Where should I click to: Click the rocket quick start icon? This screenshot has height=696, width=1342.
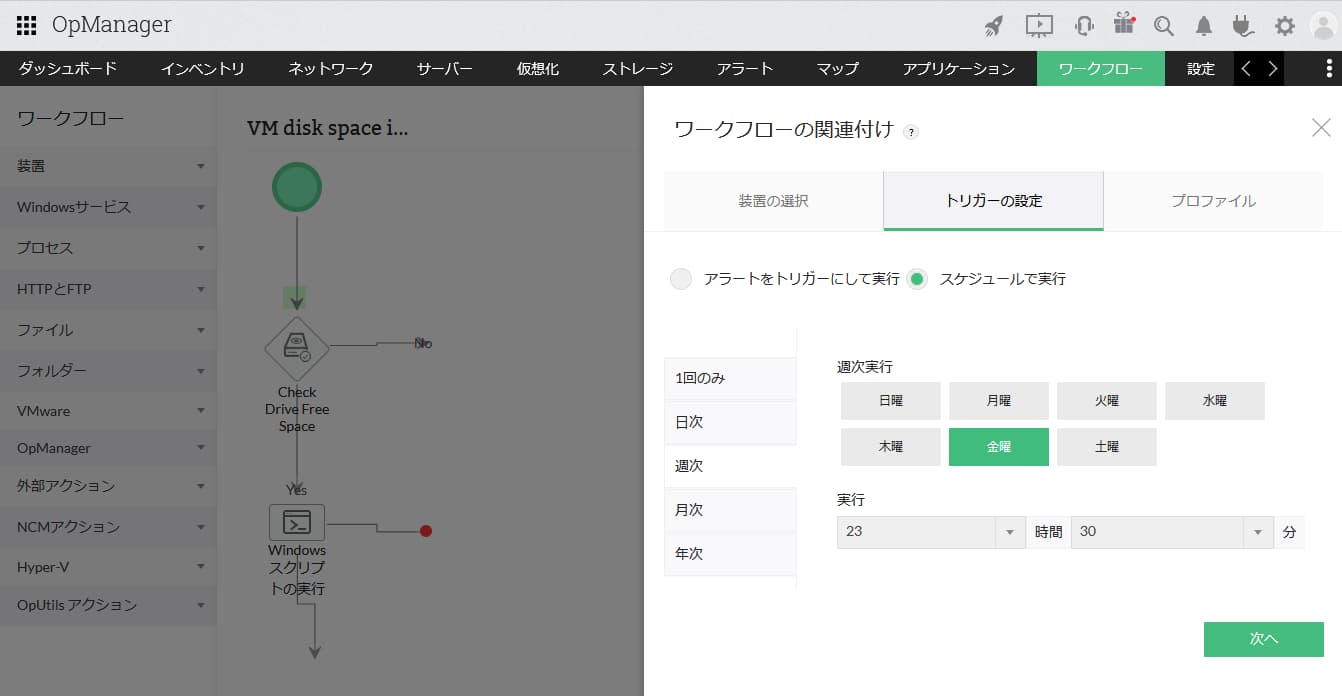993,25
